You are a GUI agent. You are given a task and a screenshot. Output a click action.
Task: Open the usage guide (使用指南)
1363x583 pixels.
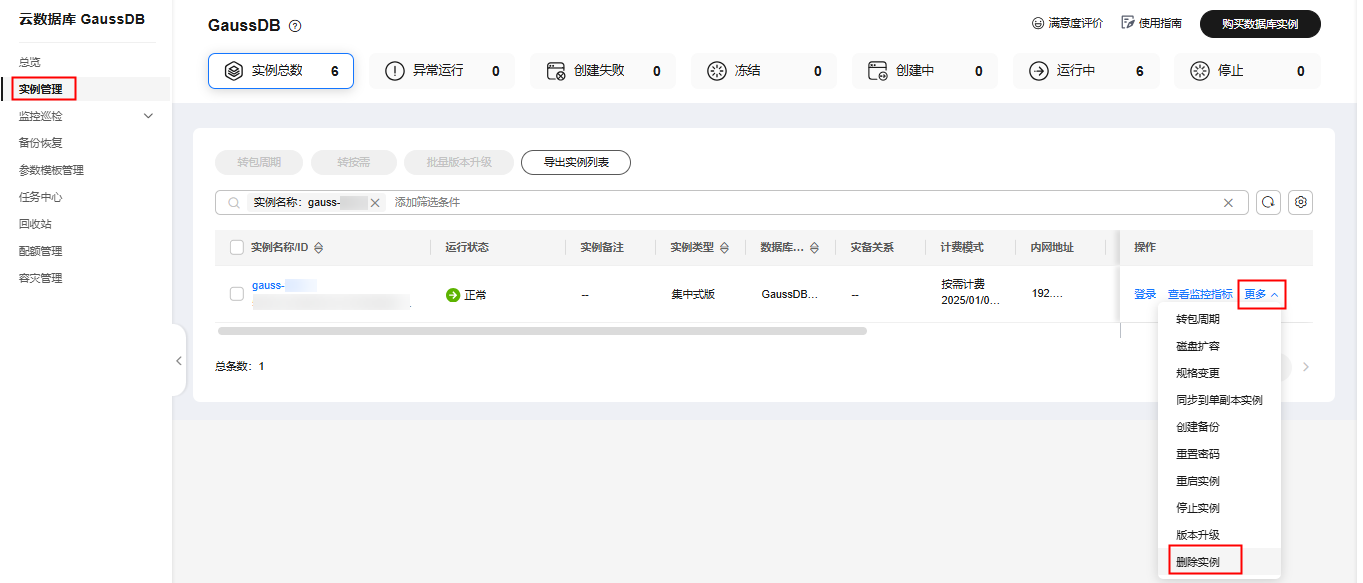1151,23
